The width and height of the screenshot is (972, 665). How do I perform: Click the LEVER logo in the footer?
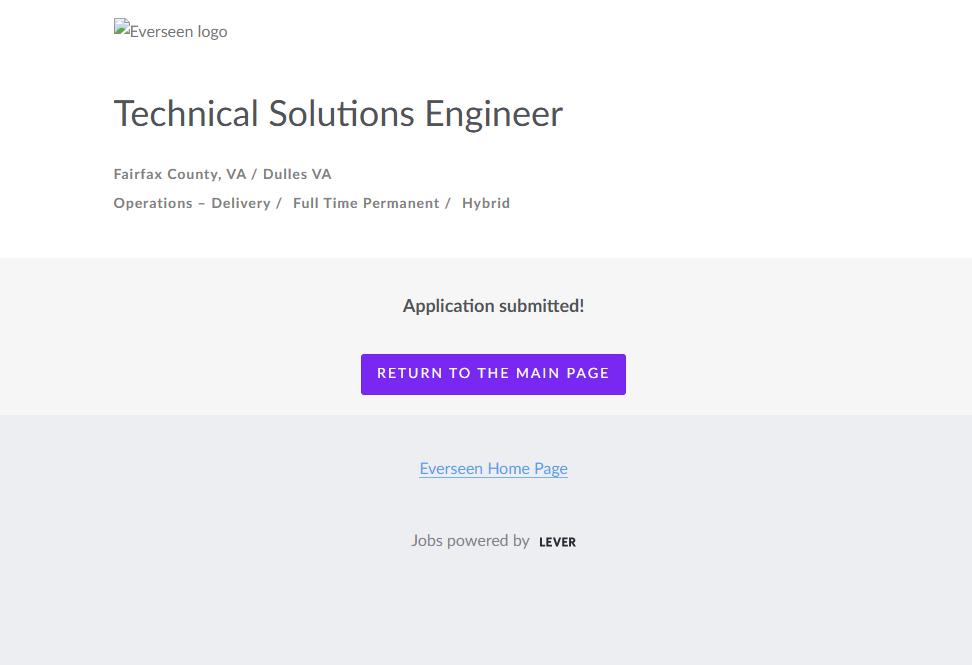pyautogui.click(x=557, y=542)
